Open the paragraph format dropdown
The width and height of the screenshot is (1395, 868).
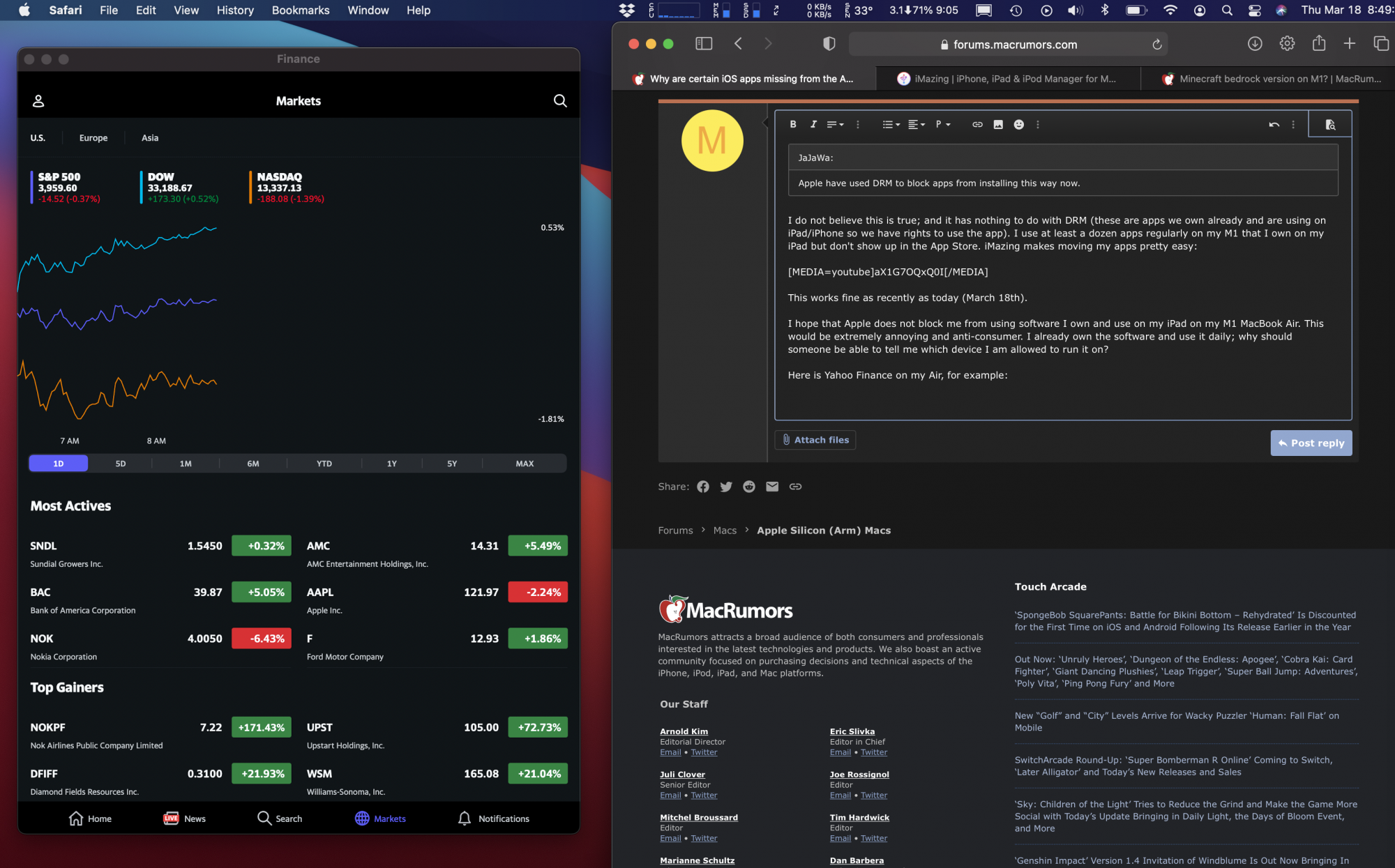click(x=943, y=124)
